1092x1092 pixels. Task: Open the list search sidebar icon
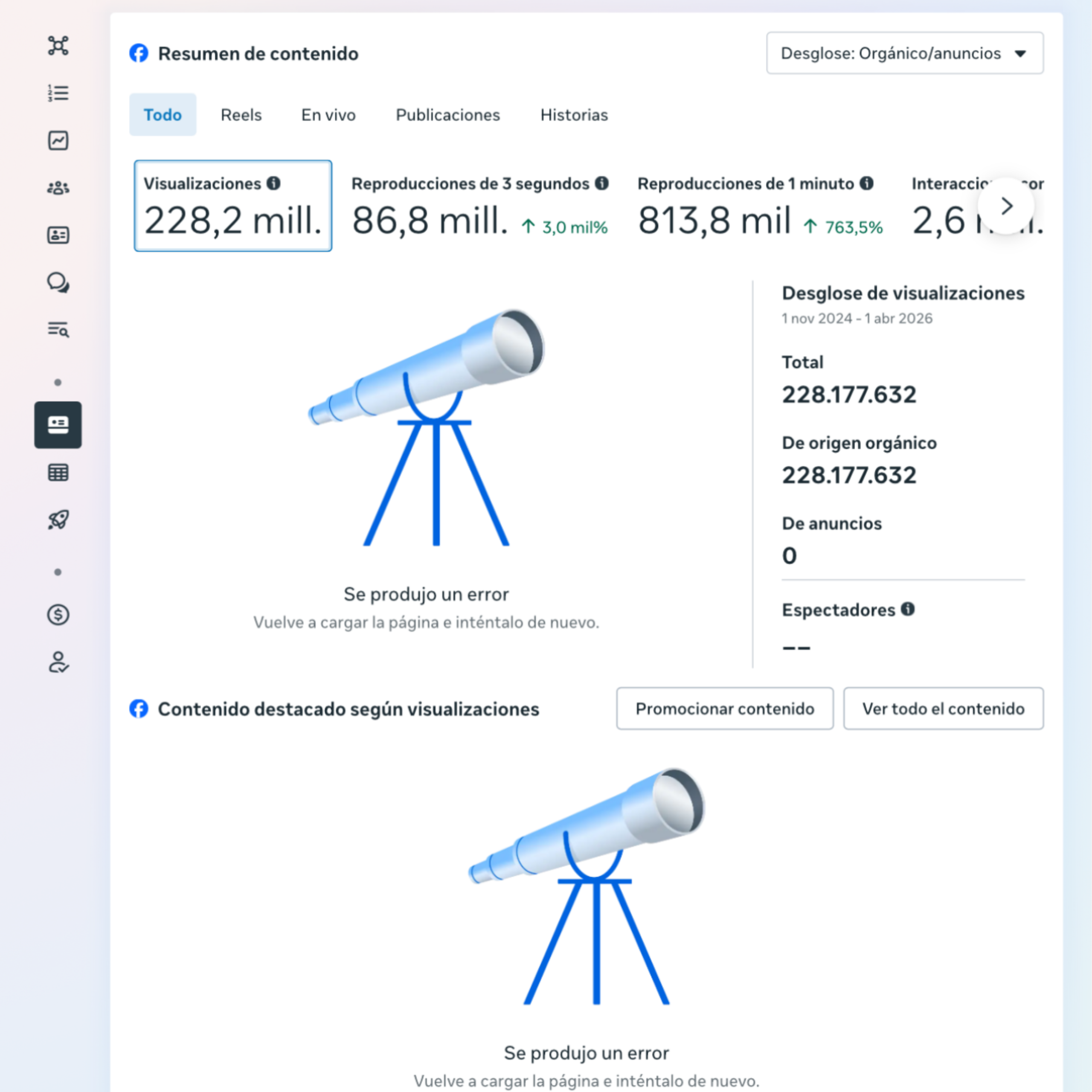58,330
